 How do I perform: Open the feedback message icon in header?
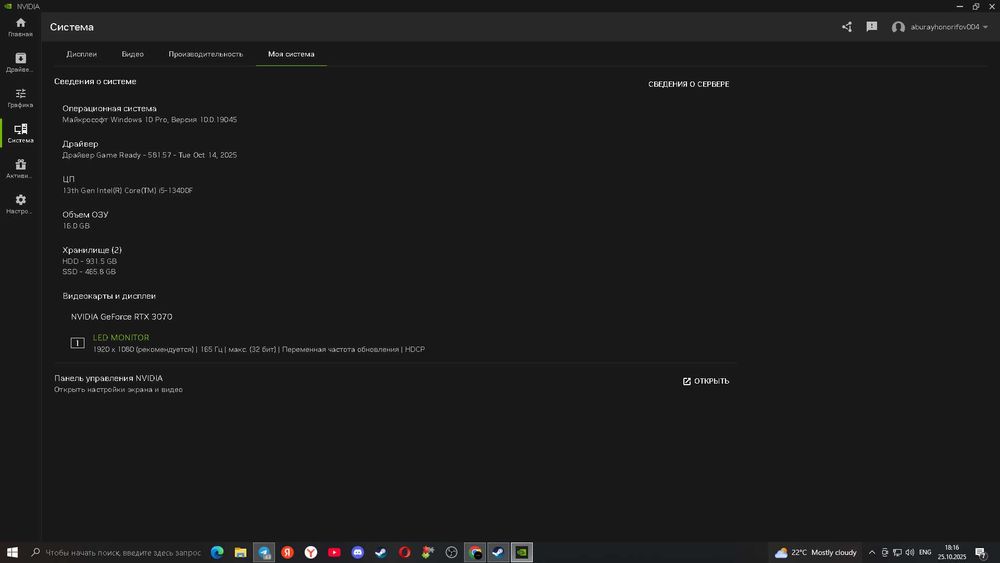pos(872,27)
